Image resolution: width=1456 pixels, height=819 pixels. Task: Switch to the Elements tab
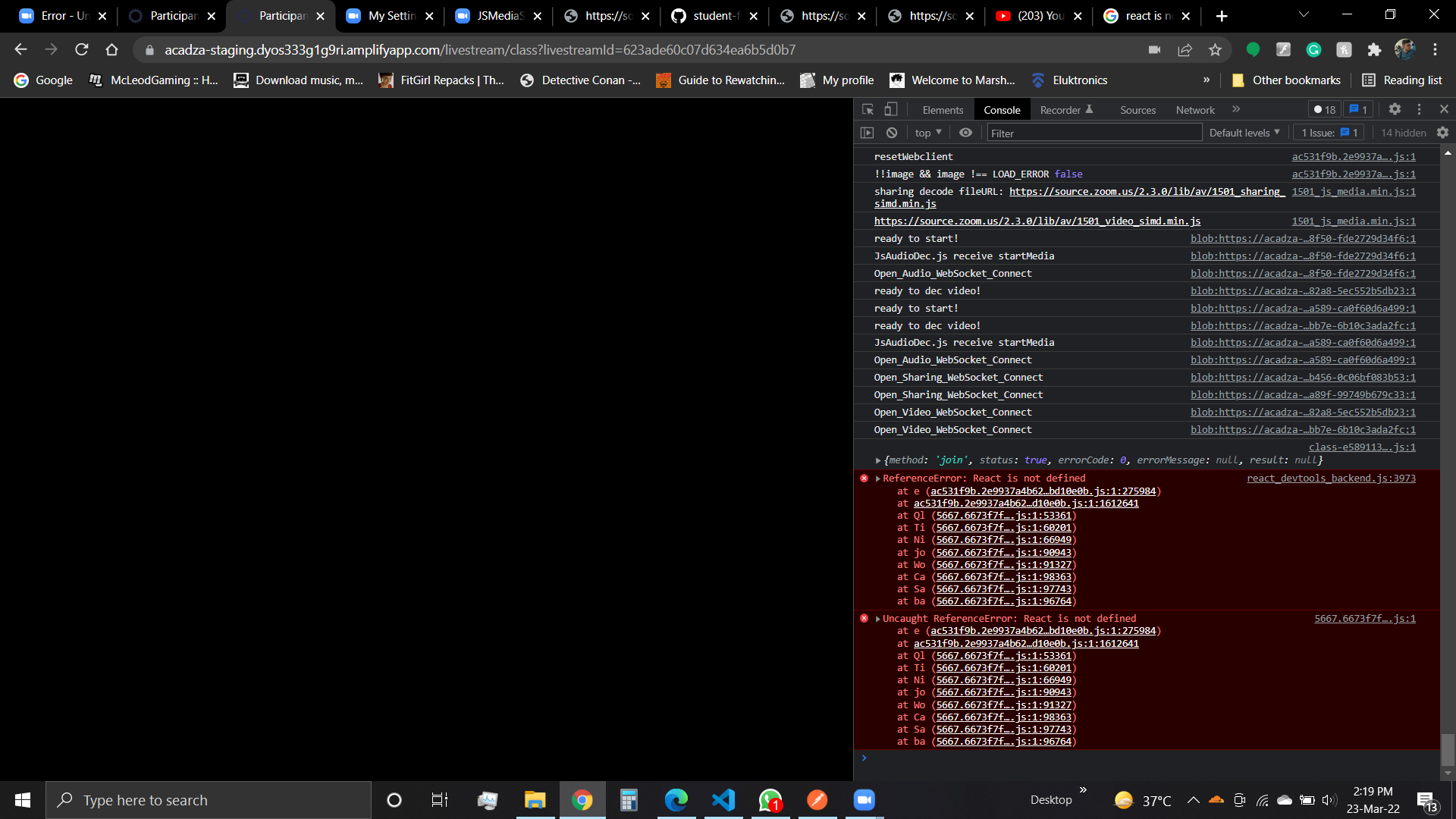[x=943, y=110]
